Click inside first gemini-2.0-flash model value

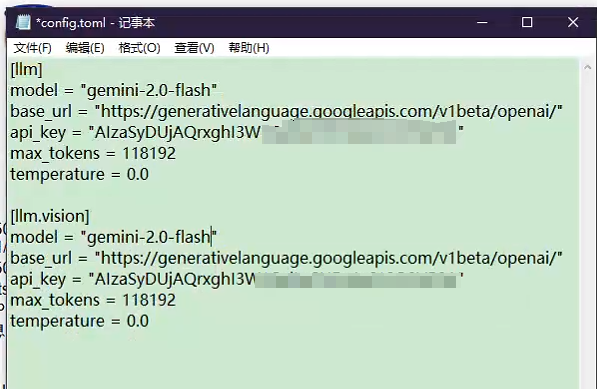(148, 91)
